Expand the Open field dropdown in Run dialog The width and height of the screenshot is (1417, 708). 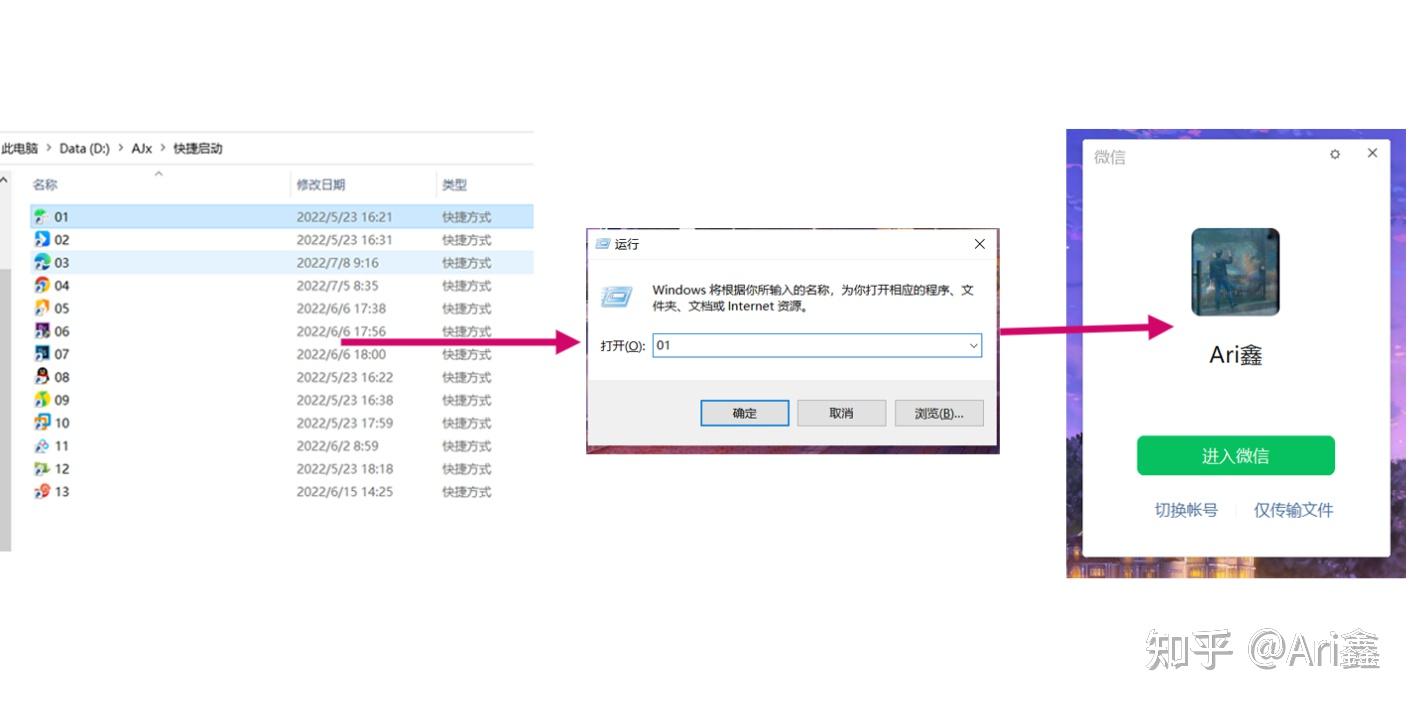tap(973, 346)
